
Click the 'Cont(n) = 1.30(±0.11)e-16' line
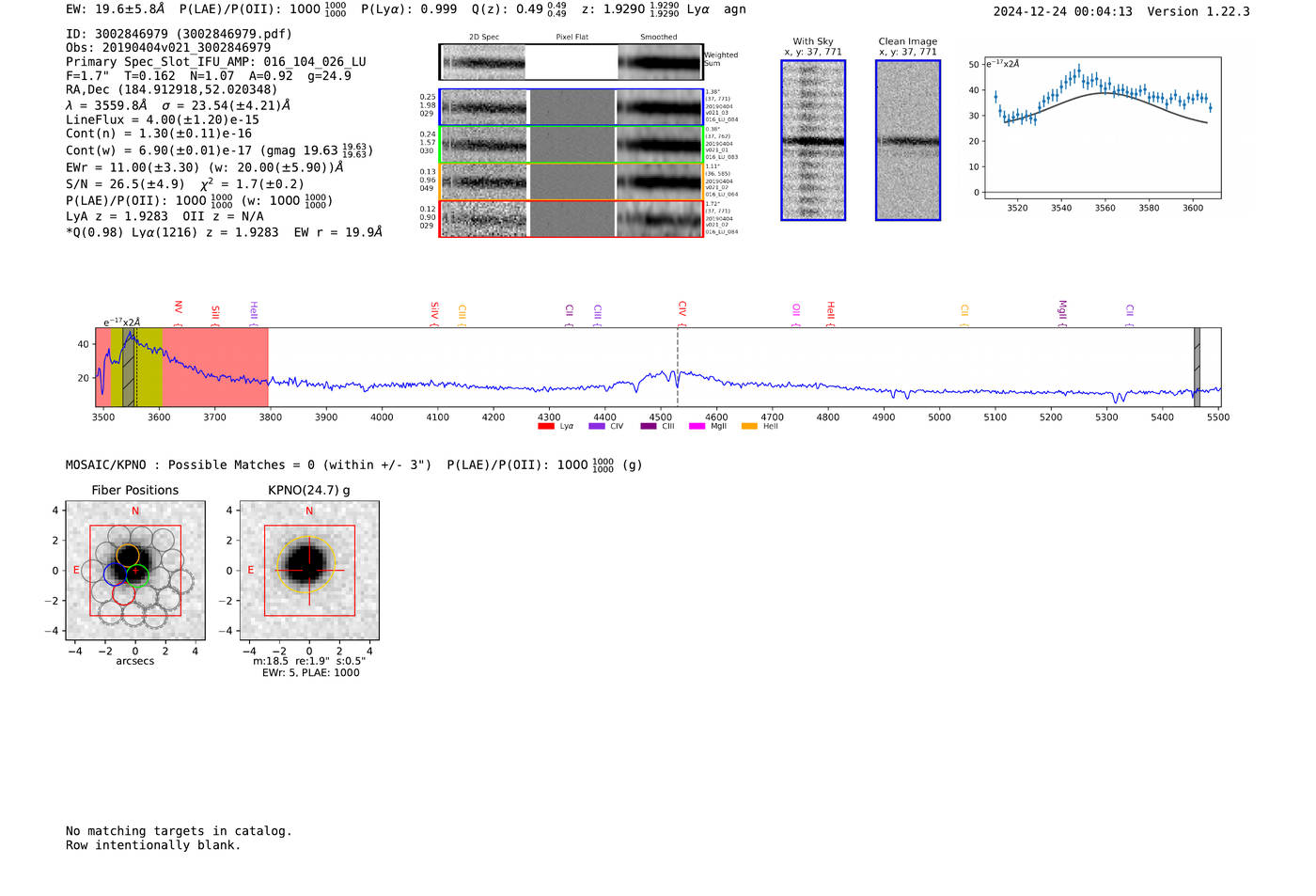coord(159,134)
